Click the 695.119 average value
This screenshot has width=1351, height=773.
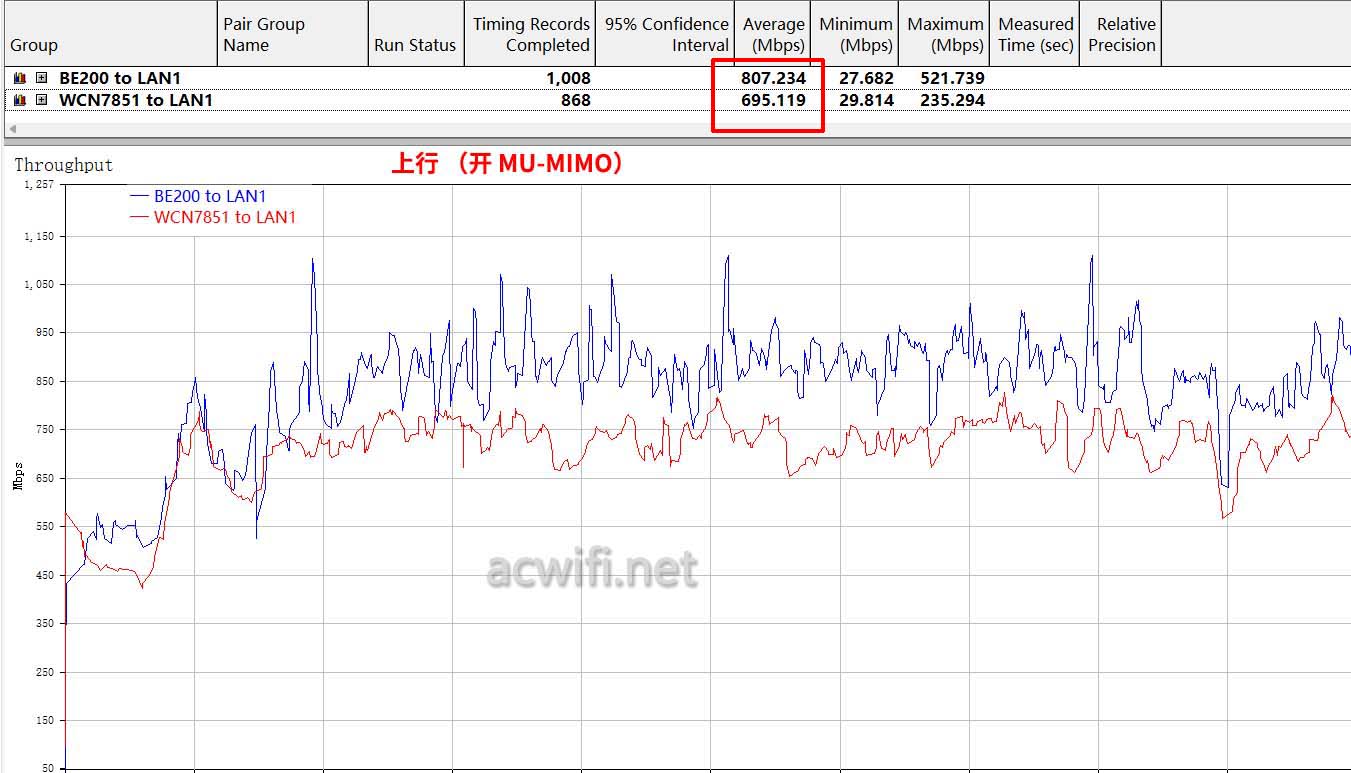tap(773, 100)
